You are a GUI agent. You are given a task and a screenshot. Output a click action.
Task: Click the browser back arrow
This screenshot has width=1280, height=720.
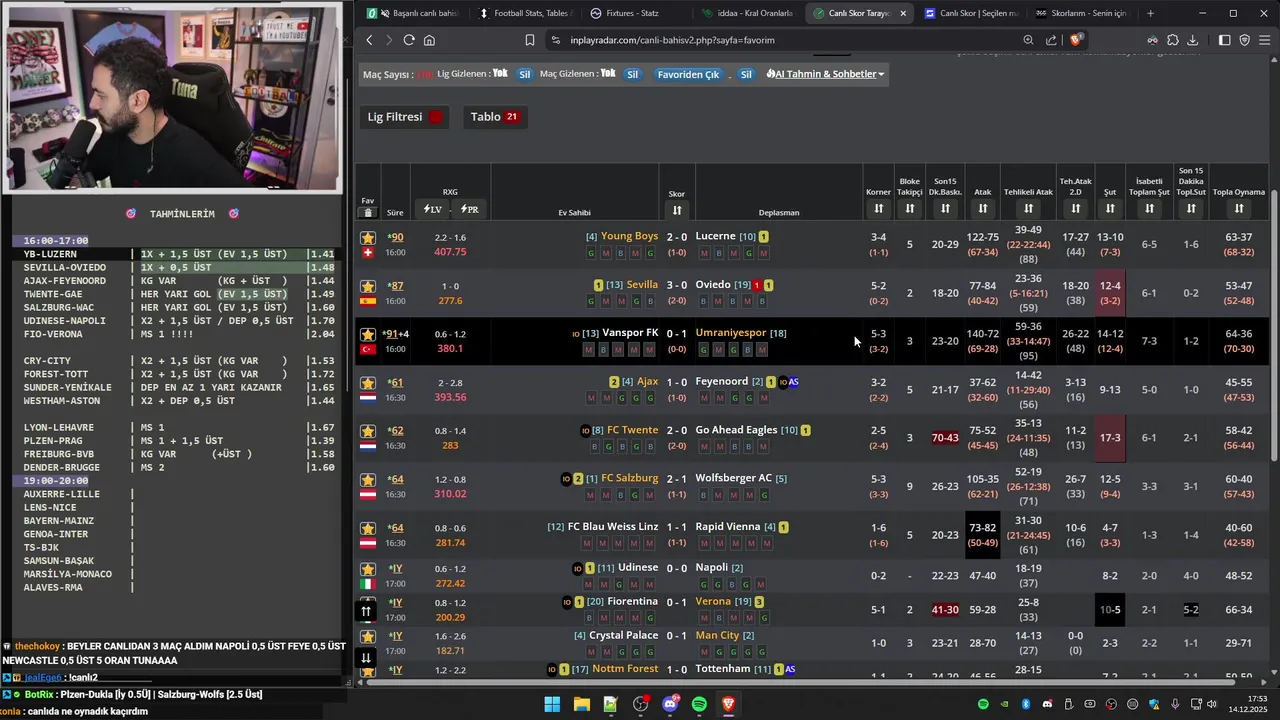pos(369,40)
